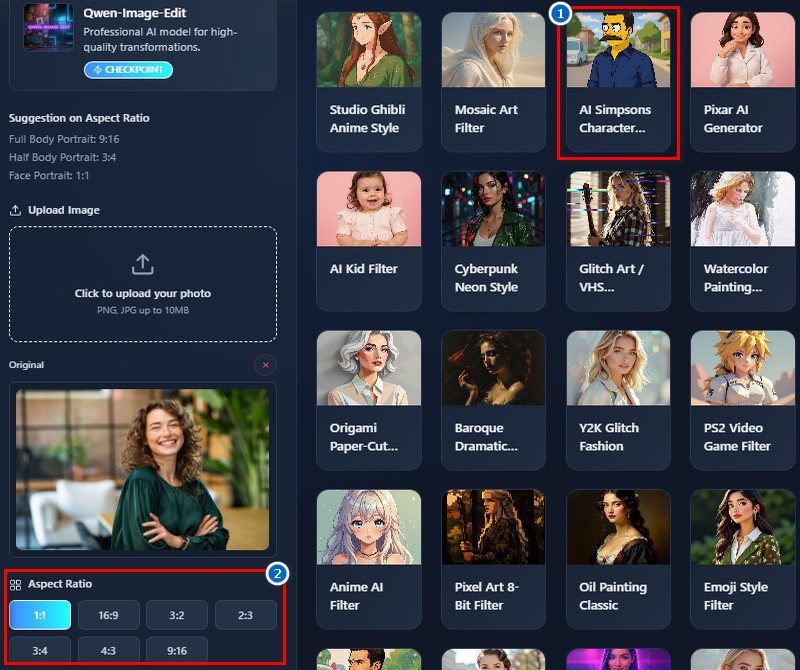Select the 1:1 aspect ratio
This screenshot has height=670, width=800.
point(40,615)
